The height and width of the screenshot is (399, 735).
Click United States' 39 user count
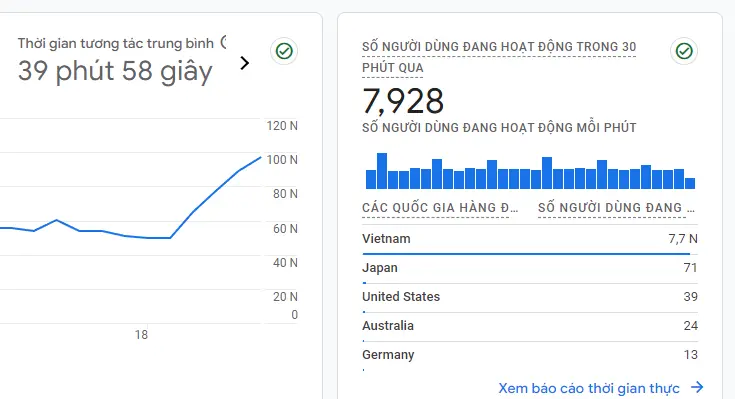click(x=690, y=297)
